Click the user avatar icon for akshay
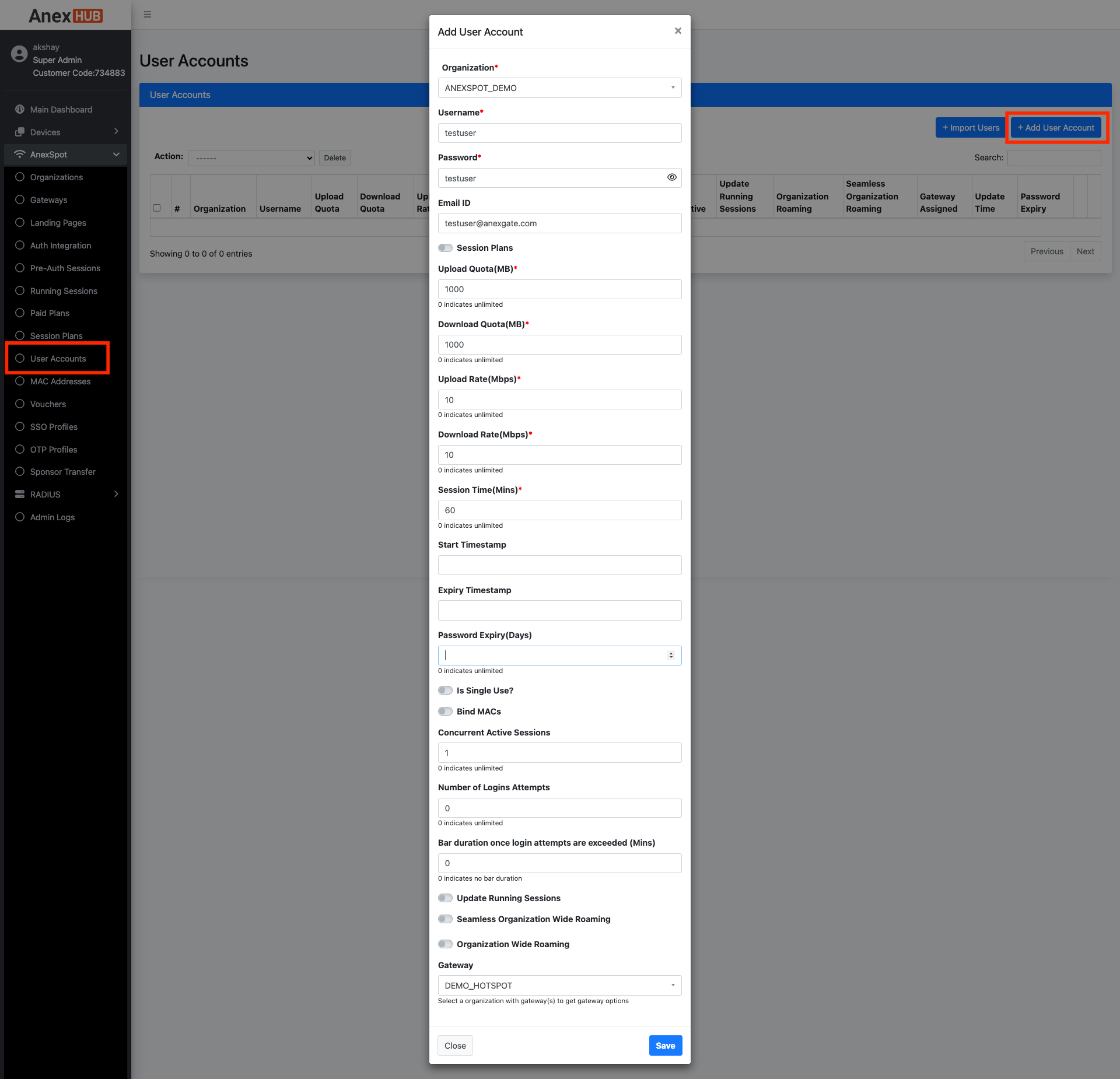Viewport: 1120px width, 1079px height. [x=19, y=54]
